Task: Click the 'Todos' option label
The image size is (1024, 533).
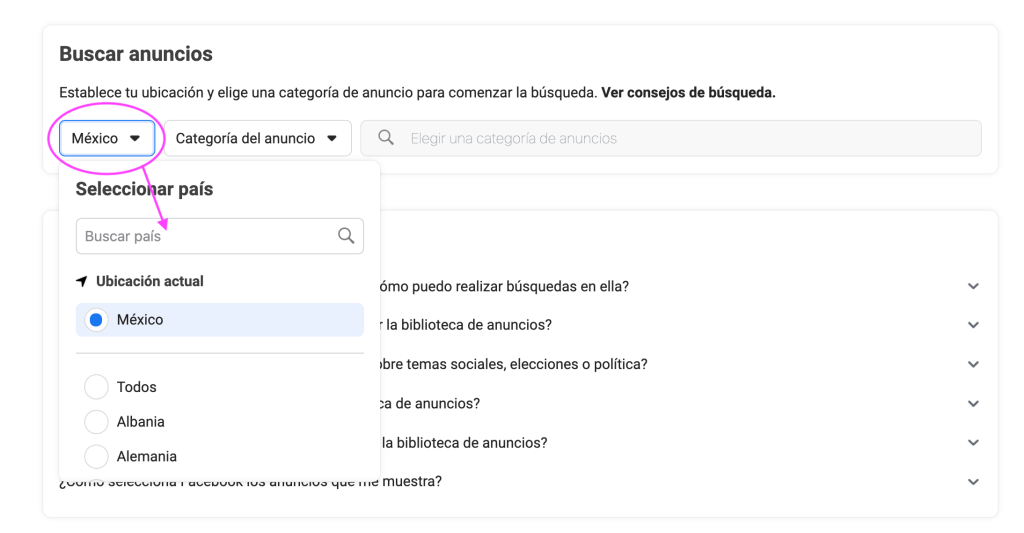Action: coord(136,387)
